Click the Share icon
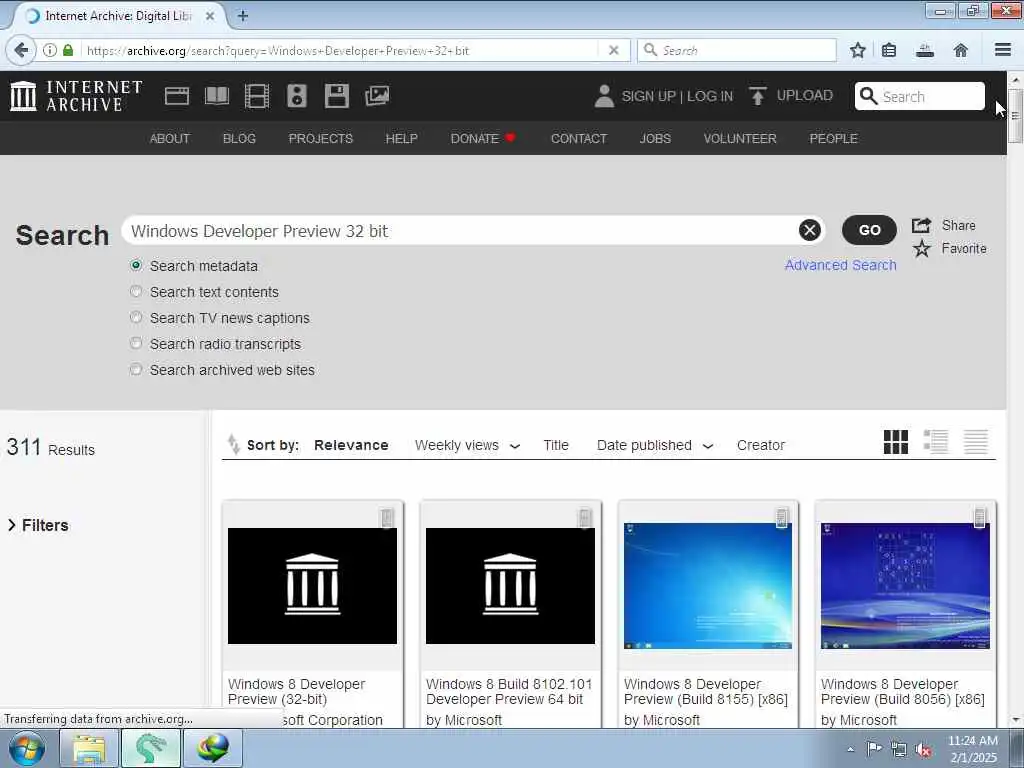The image size is (1024, 768). [x=921, y=225]
